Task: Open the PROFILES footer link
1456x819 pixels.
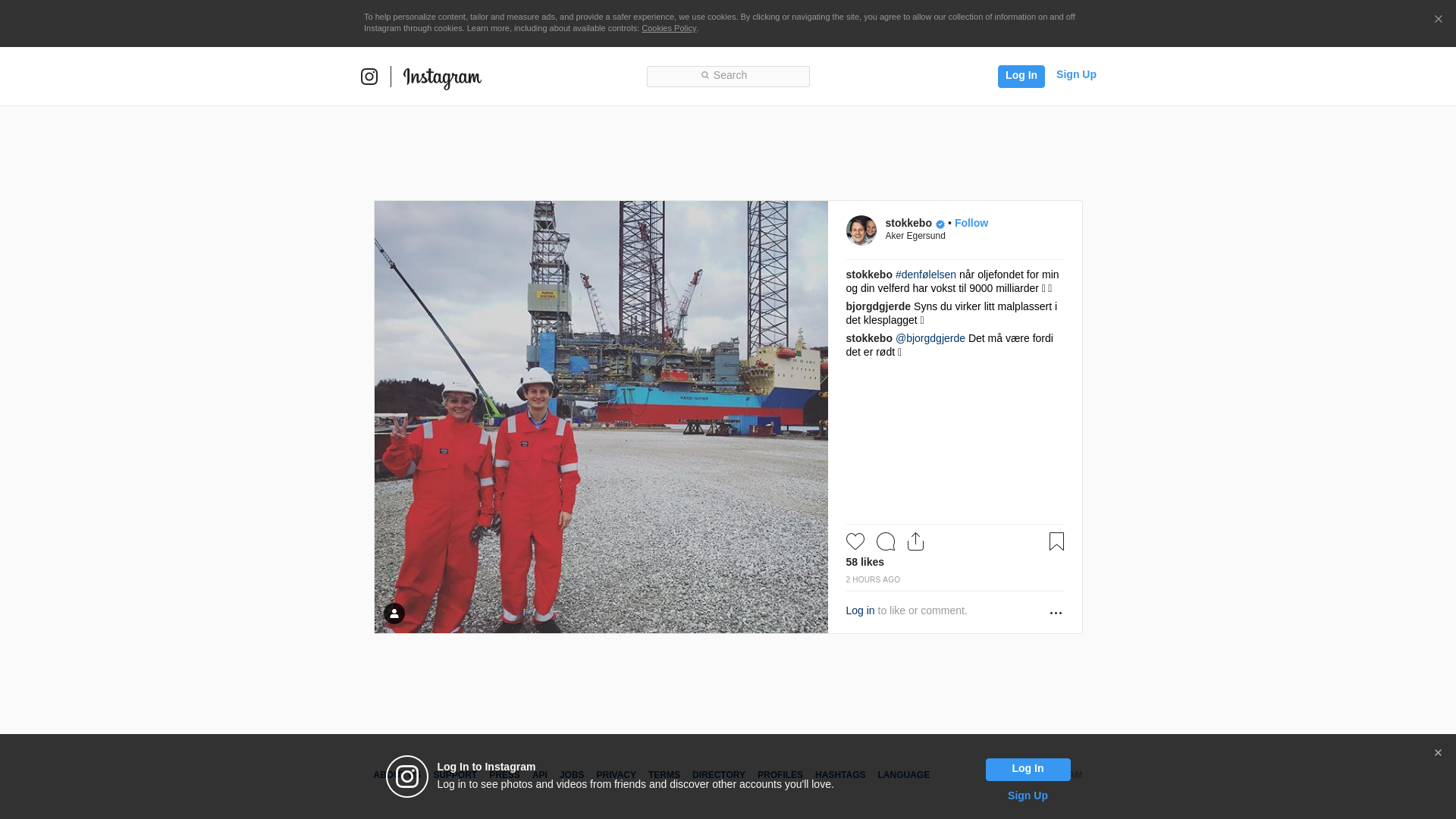Action: 780,775
